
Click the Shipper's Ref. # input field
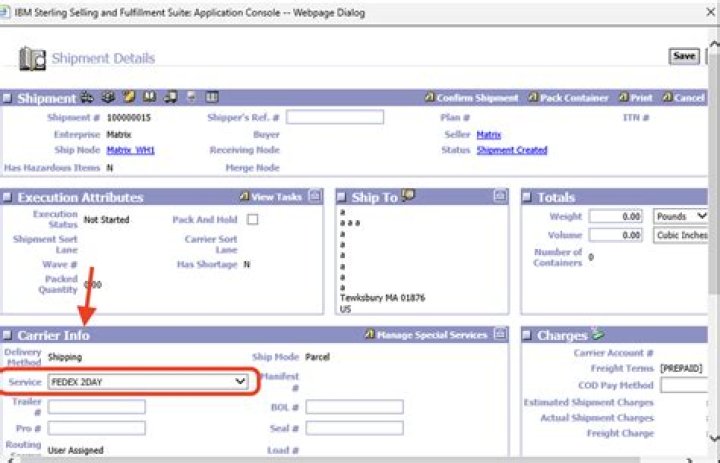click(x=335, y=117)
